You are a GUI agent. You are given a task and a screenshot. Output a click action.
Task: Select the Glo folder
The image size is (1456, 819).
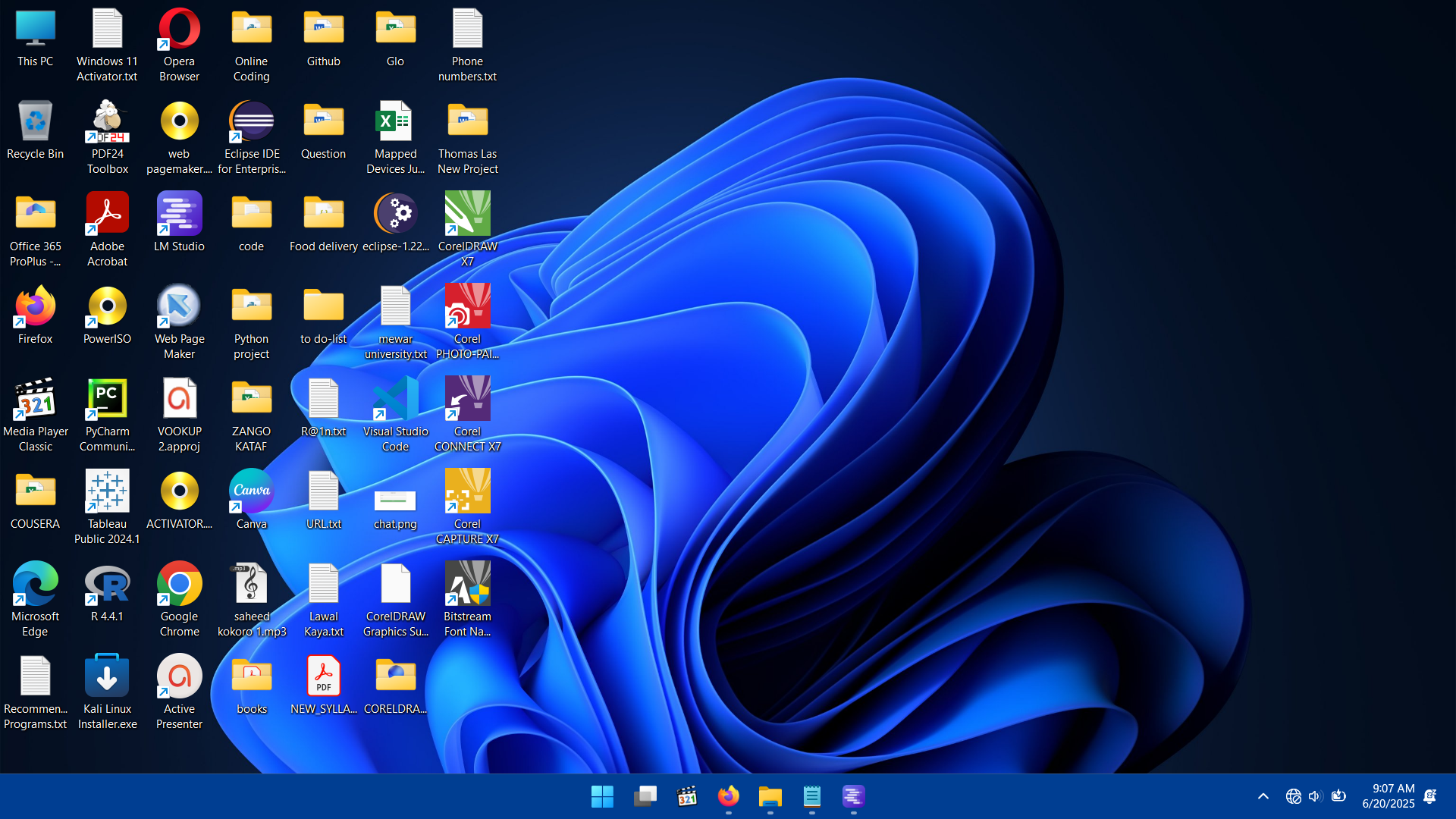coord(396,38)
